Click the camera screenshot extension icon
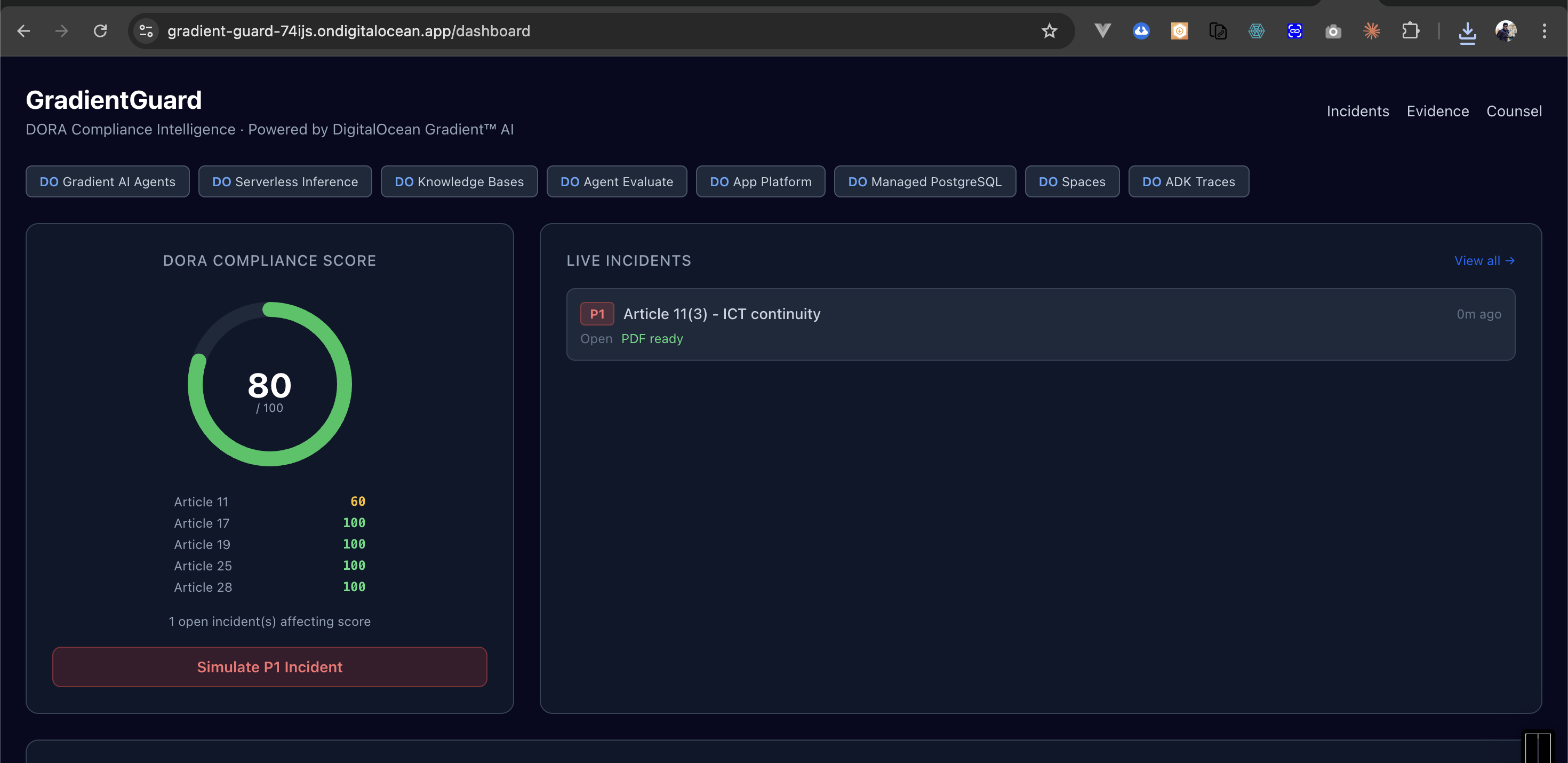The height and width of the screenshot is (763, 1568). click(x=1333, y=31)
